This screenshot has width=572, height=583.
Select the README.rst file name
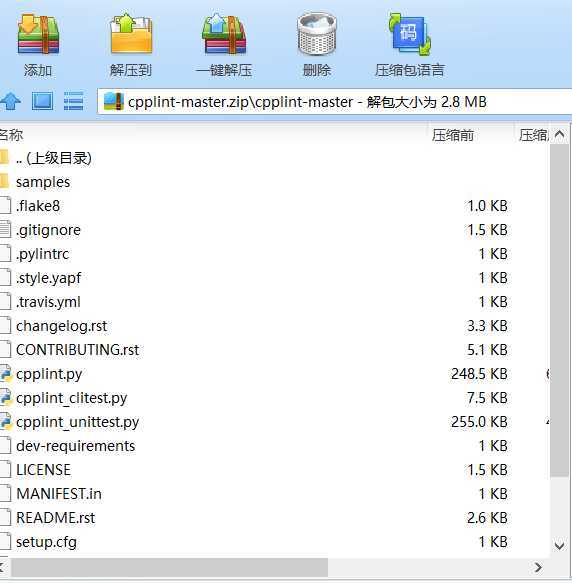pyautogui.click(x=55, y=518)
